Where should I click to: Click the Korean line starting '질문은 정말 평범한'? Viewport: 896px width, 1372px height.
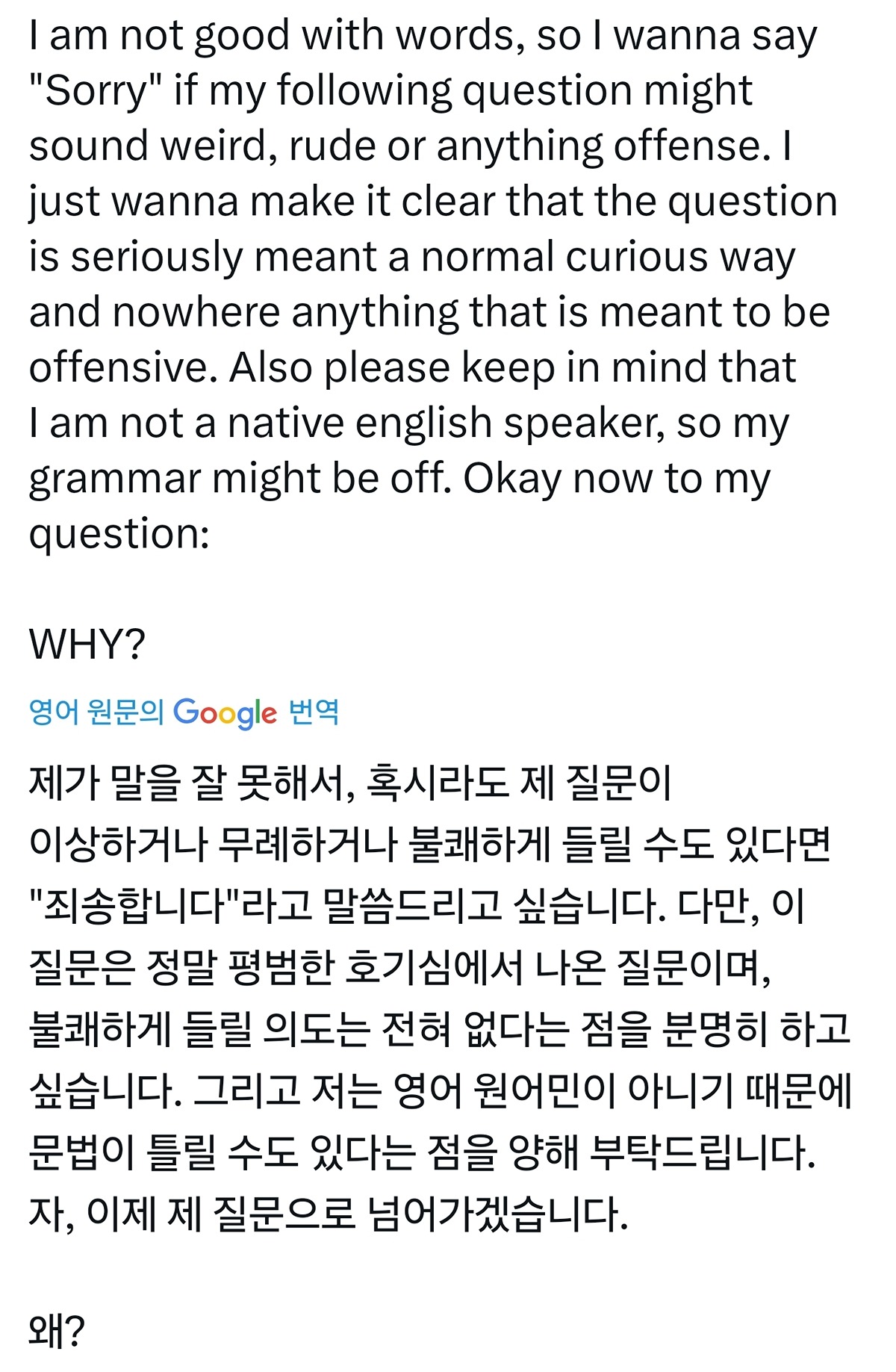click(400, 967)
